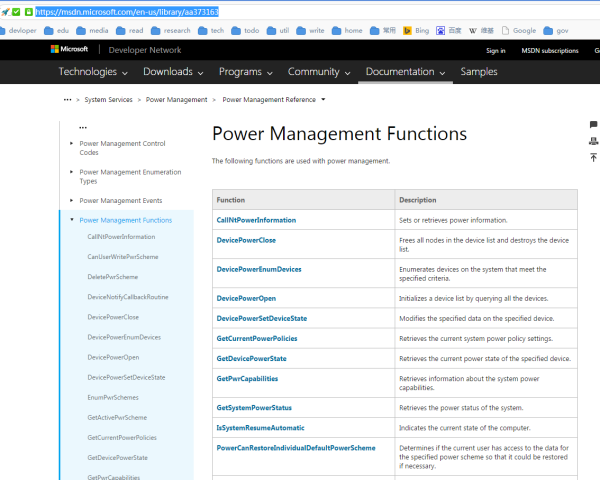The height and width of the screenshot is (480, 600).
Task: Go to Developer Network home
Action: pos(145,50)
